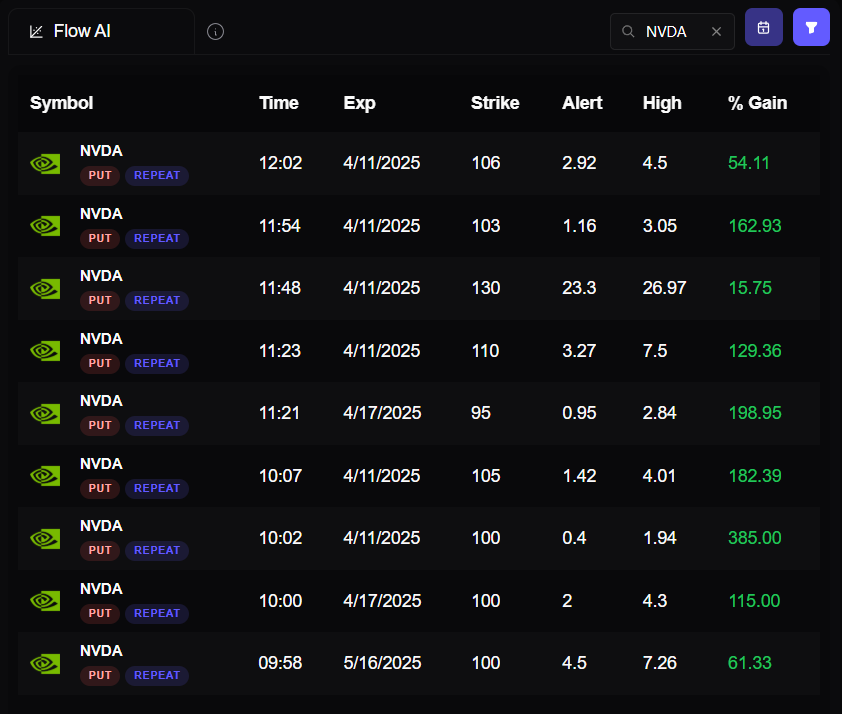842x714 pixels.
Task: Click REPEAT badge in 12:02 row
Action: (157, 176)
